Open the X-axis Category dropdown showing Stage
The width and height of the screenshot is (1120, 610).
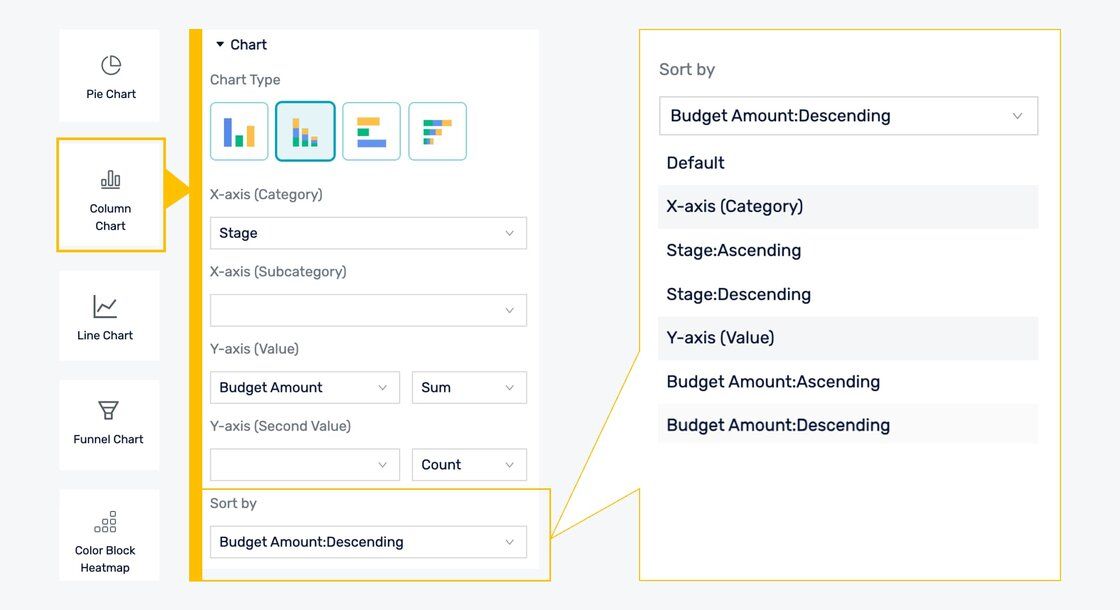[369, 233]
